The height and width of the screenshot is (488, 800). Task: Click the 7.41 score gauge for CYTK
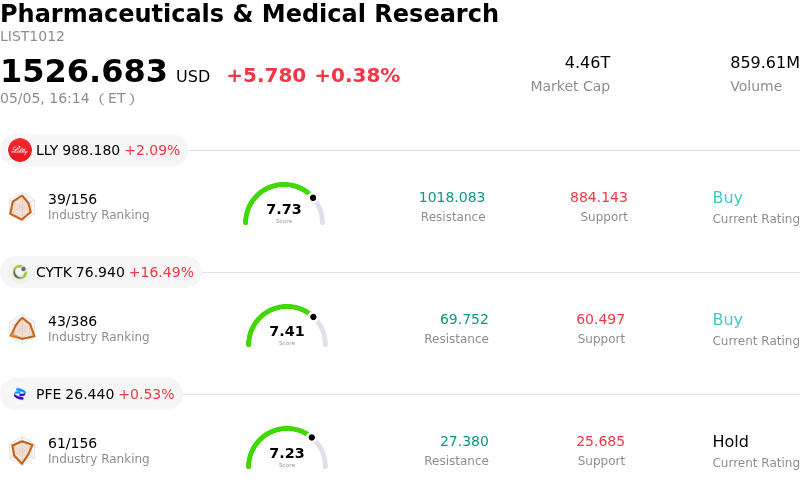coord(287,326)
